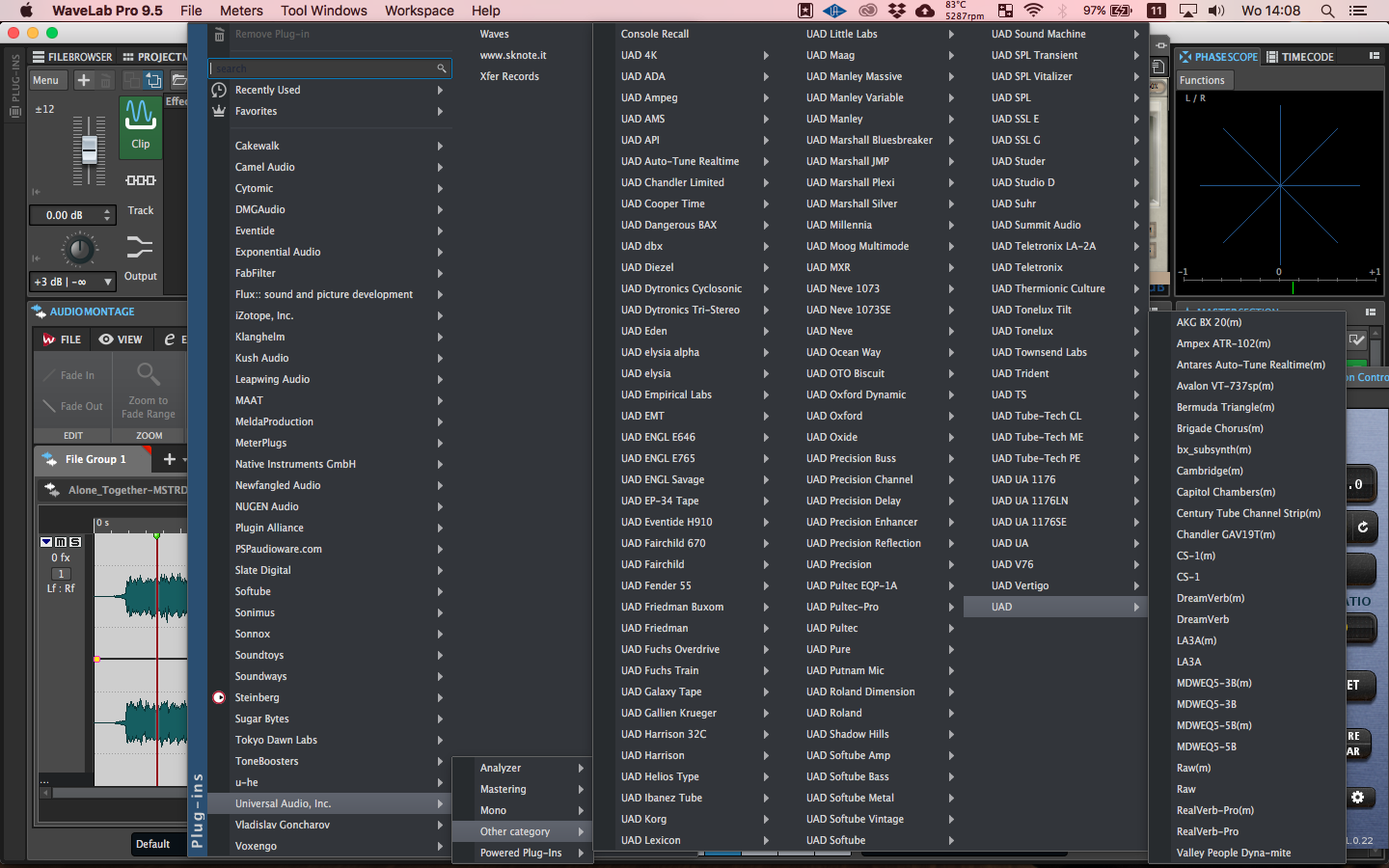The height and width of the screenshot is (868, 1389).
Task: Click the clip gain fader handle
Action: coord(90,149)
